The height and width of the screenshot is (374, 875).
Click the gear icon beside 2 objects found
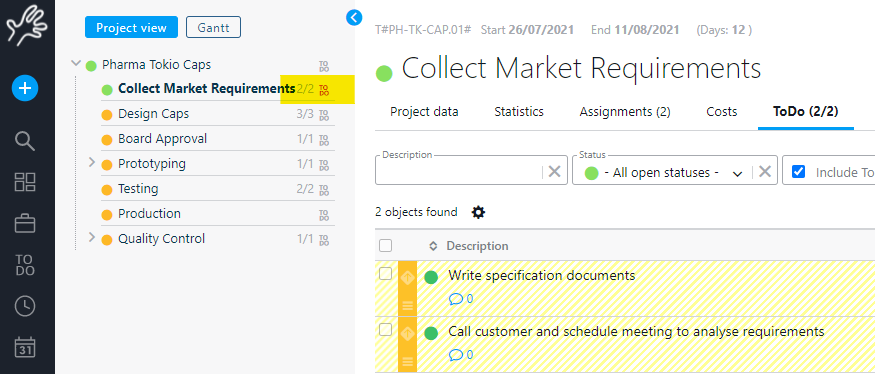[x=478, y=212]
